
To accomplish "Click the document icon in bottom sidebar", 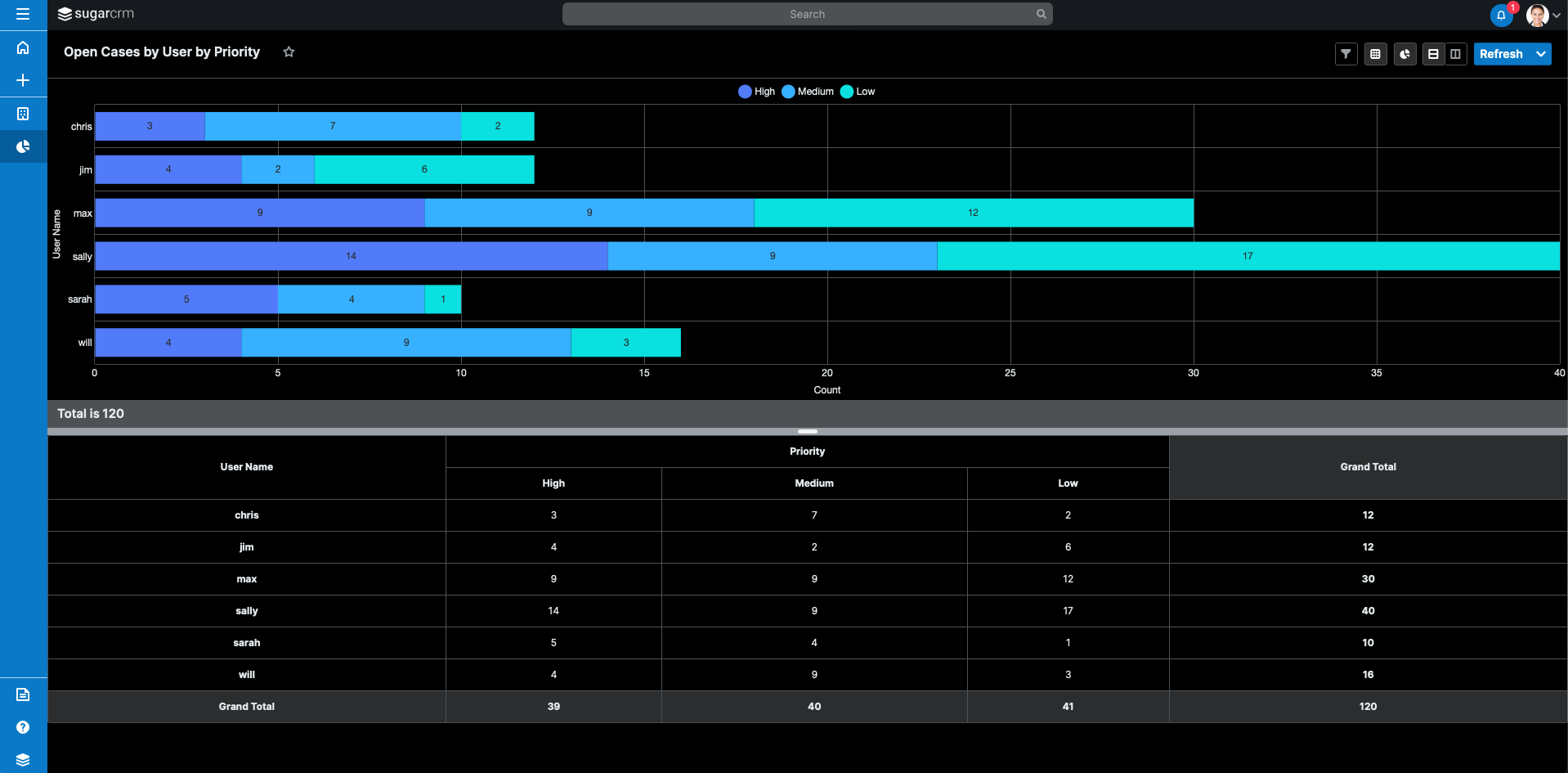I will [x=23, y=694].
